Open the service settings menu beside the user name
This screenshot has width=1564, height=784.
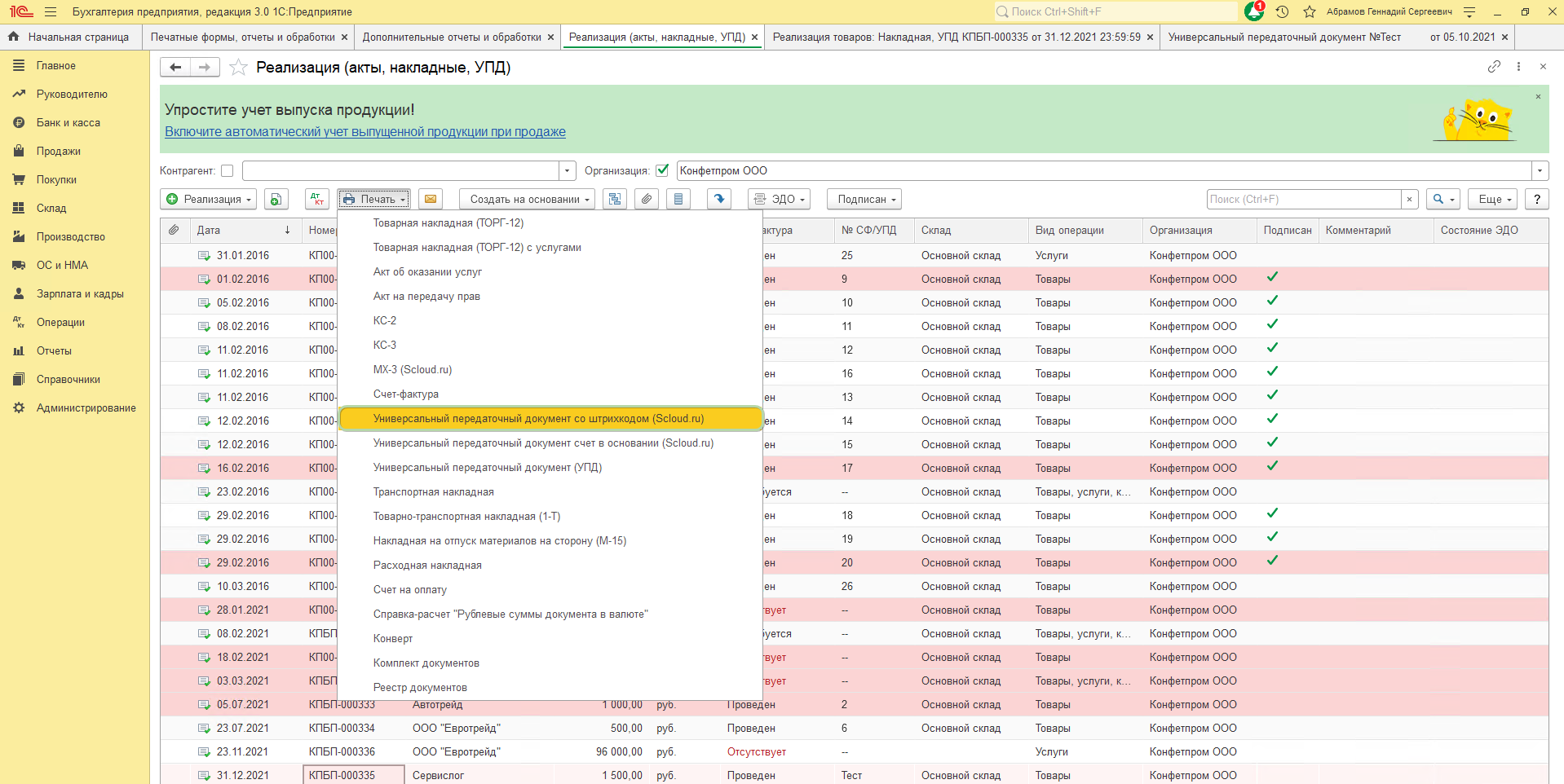tap(1469, 11)
